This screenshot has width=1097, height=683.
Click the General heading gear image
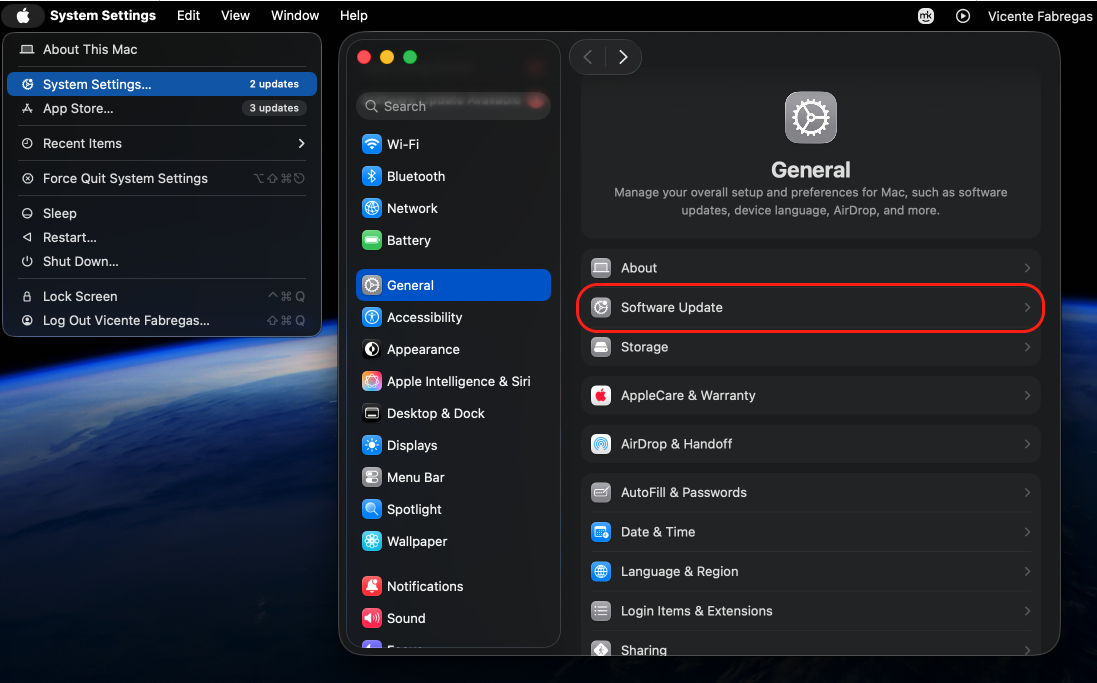click(810, 118)
